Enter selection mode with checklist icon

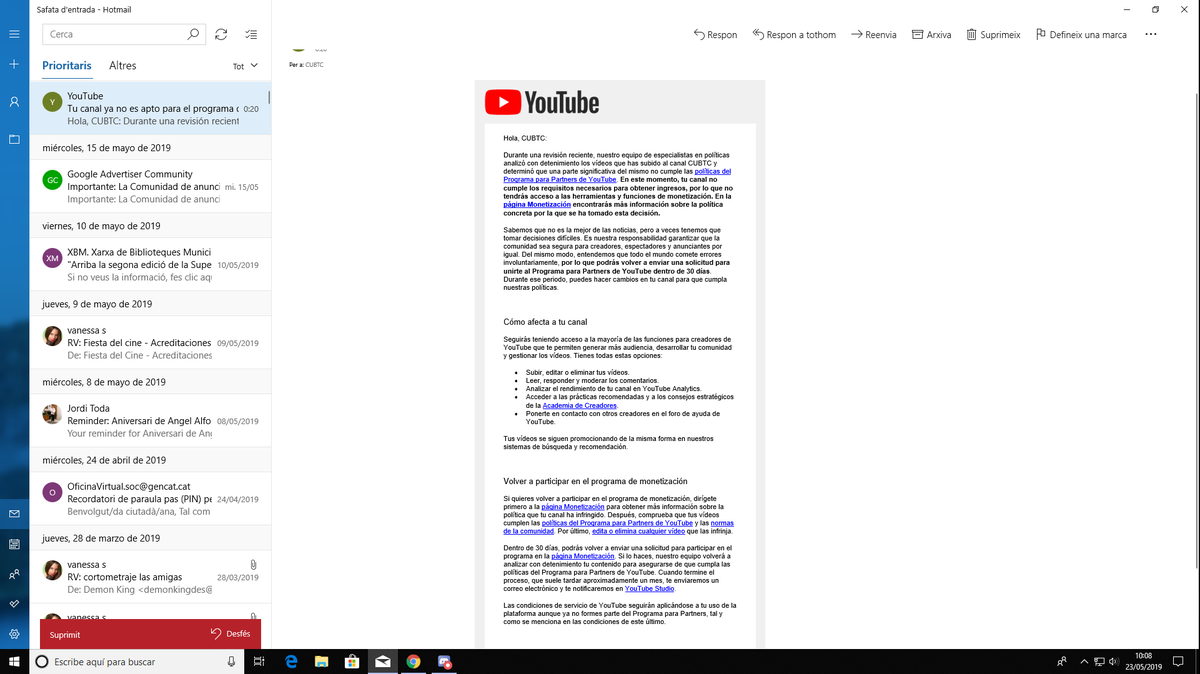click(251, 34)
